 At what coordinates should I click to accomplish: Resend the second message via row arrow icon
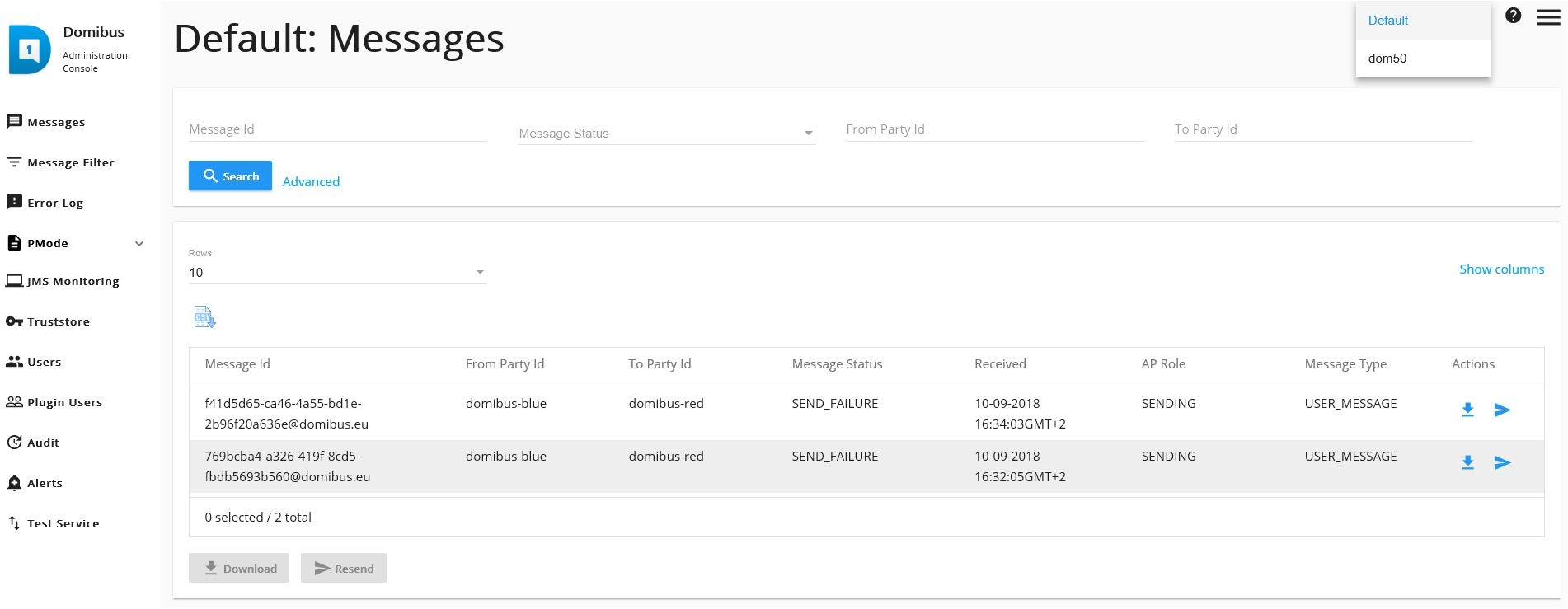point(1502,463)
